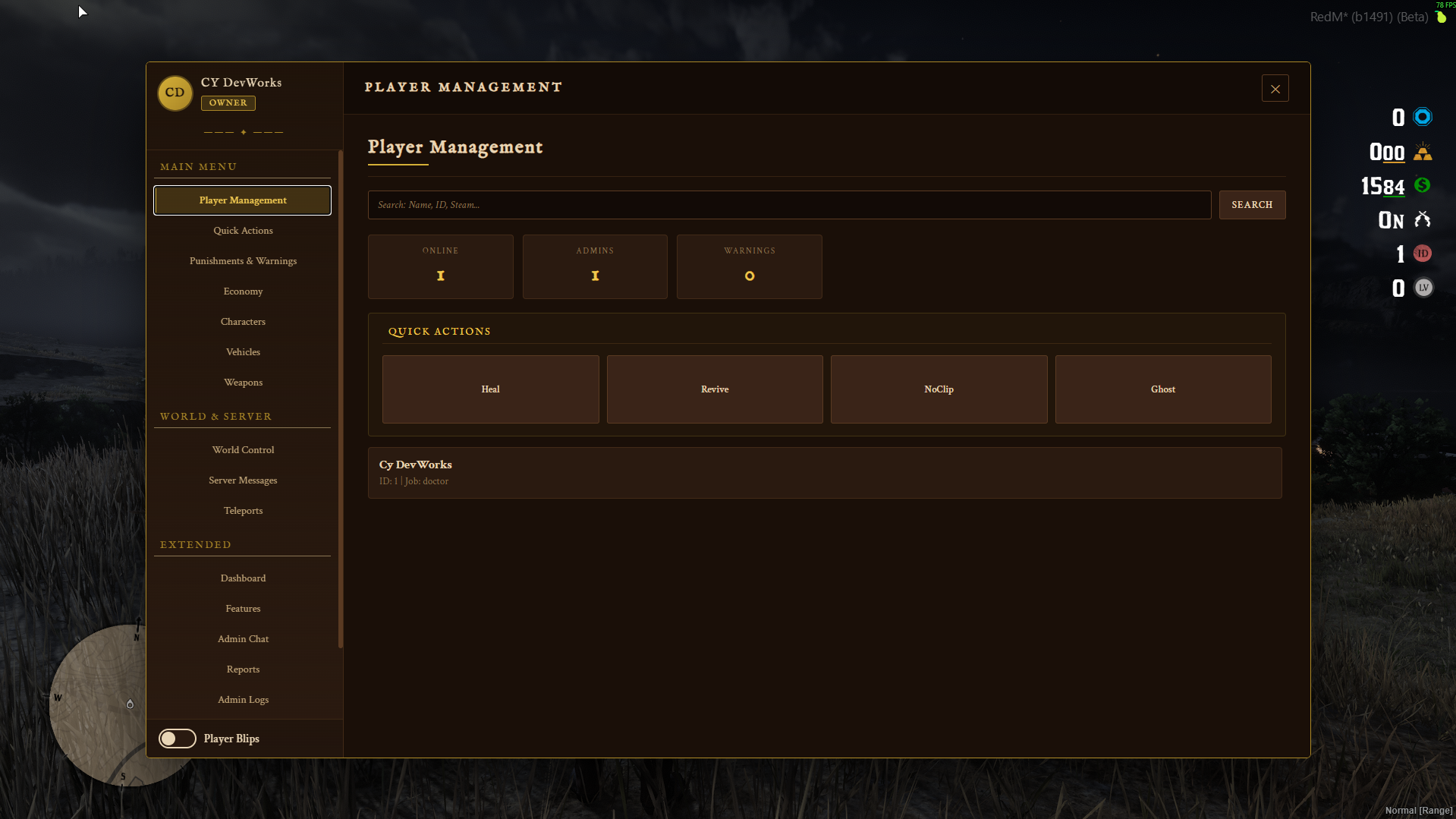Click the OWNER role badge
The width and height of the screenshot is (1456, 819).
point(228,103)
